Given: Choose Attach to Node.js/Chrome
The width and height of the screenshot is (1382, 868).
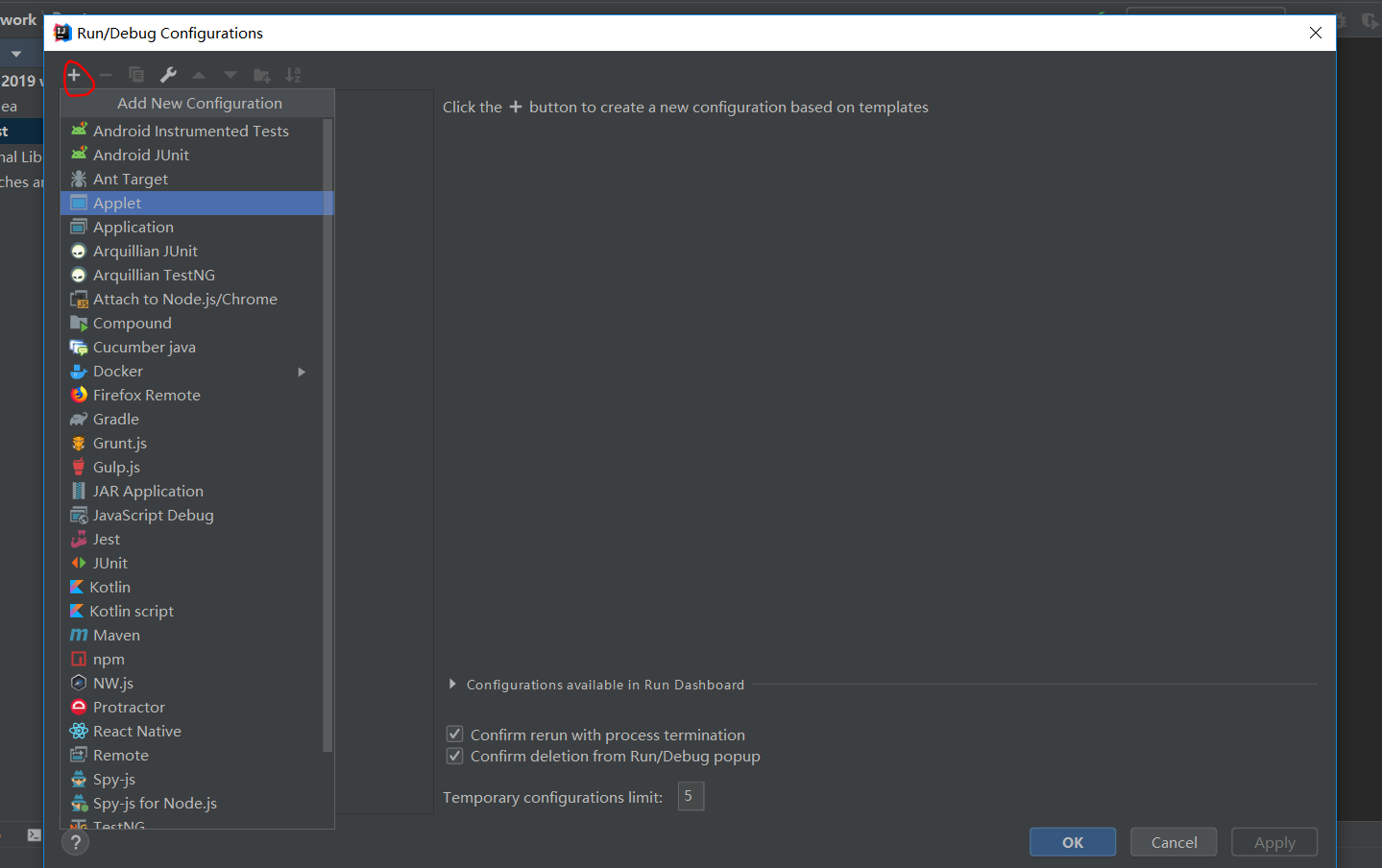Looking at the screenshot, I should pos(197,299).
